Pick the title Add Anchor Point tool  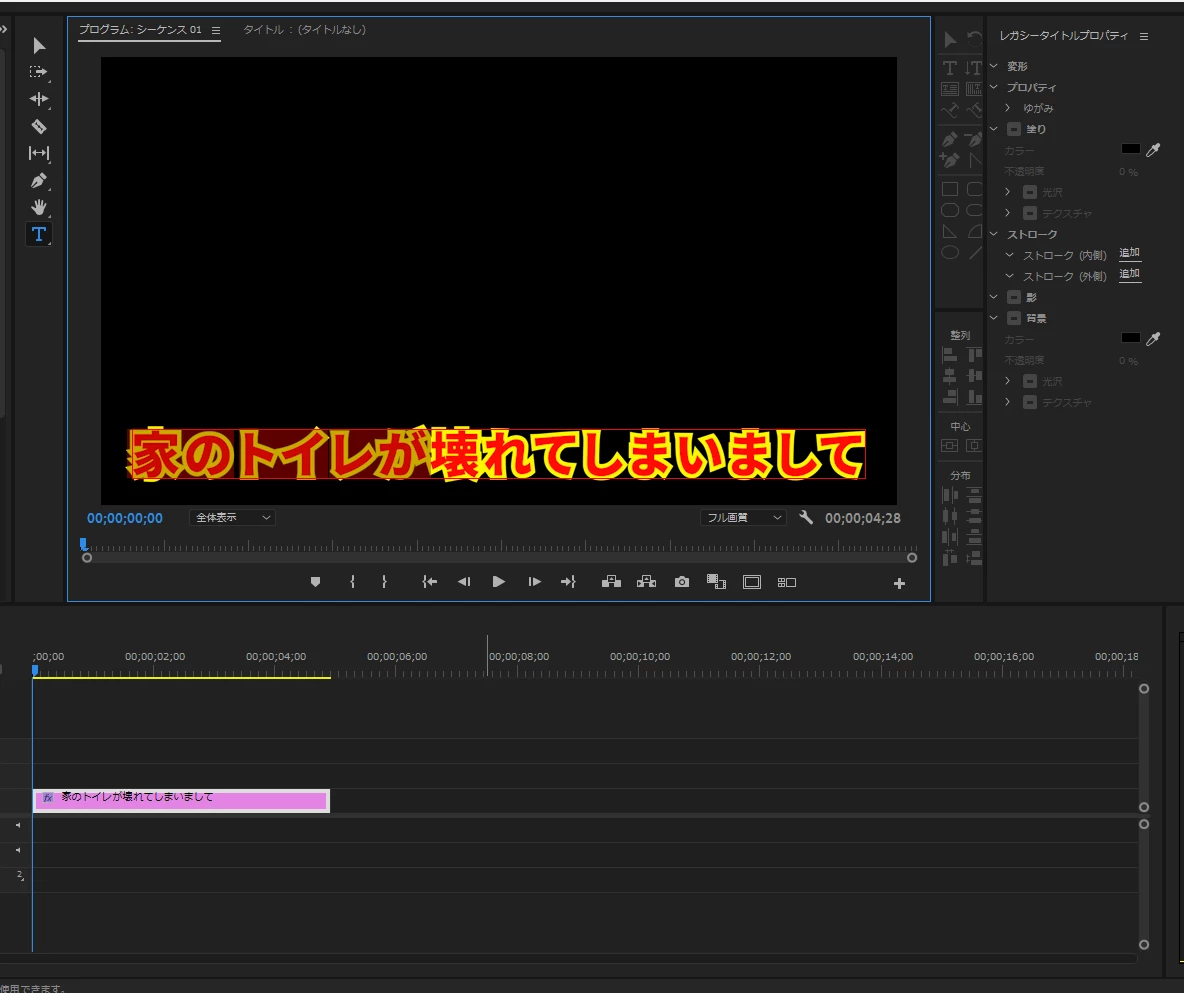(950, 160)
